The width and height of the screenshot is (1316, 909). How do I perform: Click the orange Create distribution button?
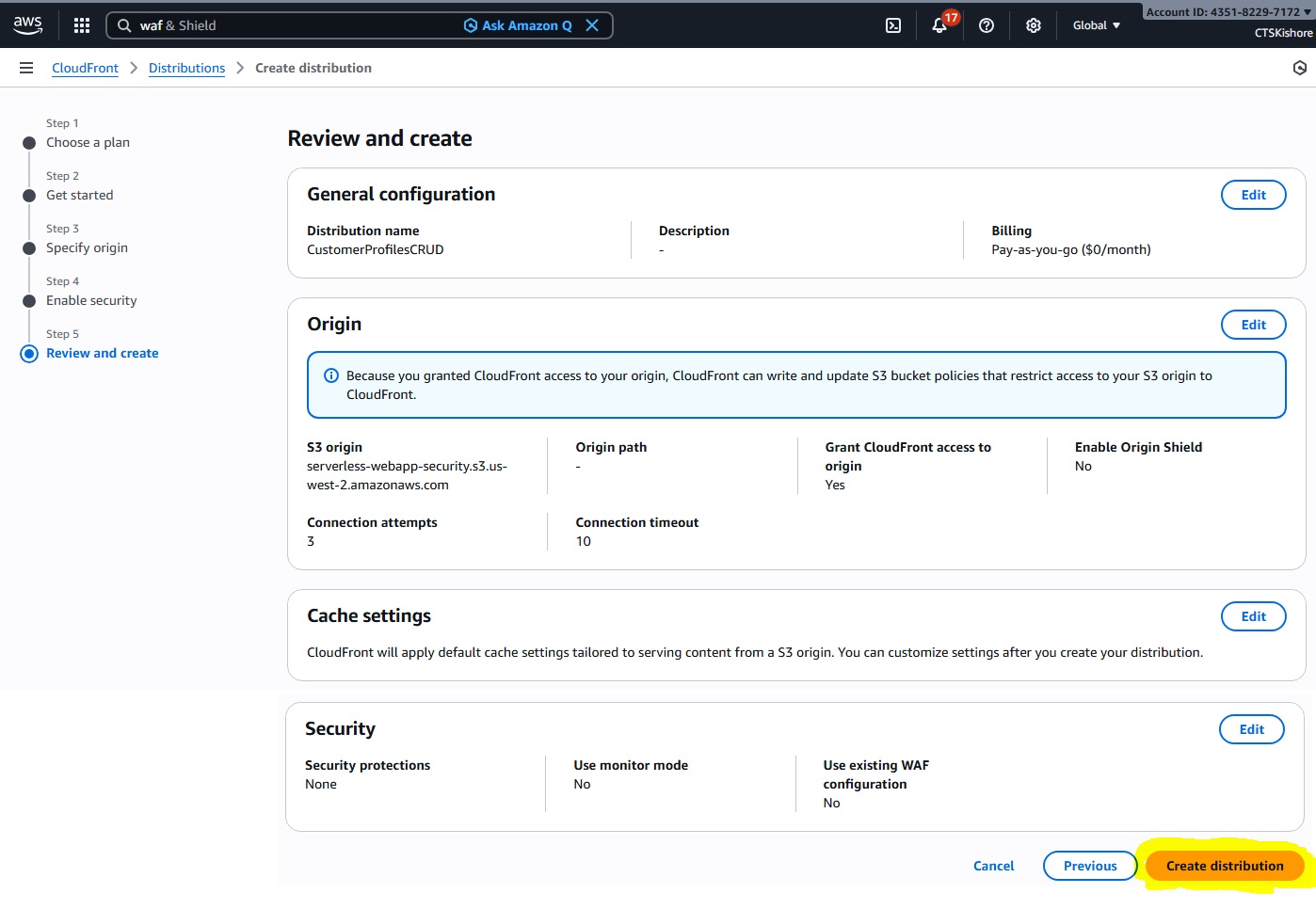point(1224,866)
